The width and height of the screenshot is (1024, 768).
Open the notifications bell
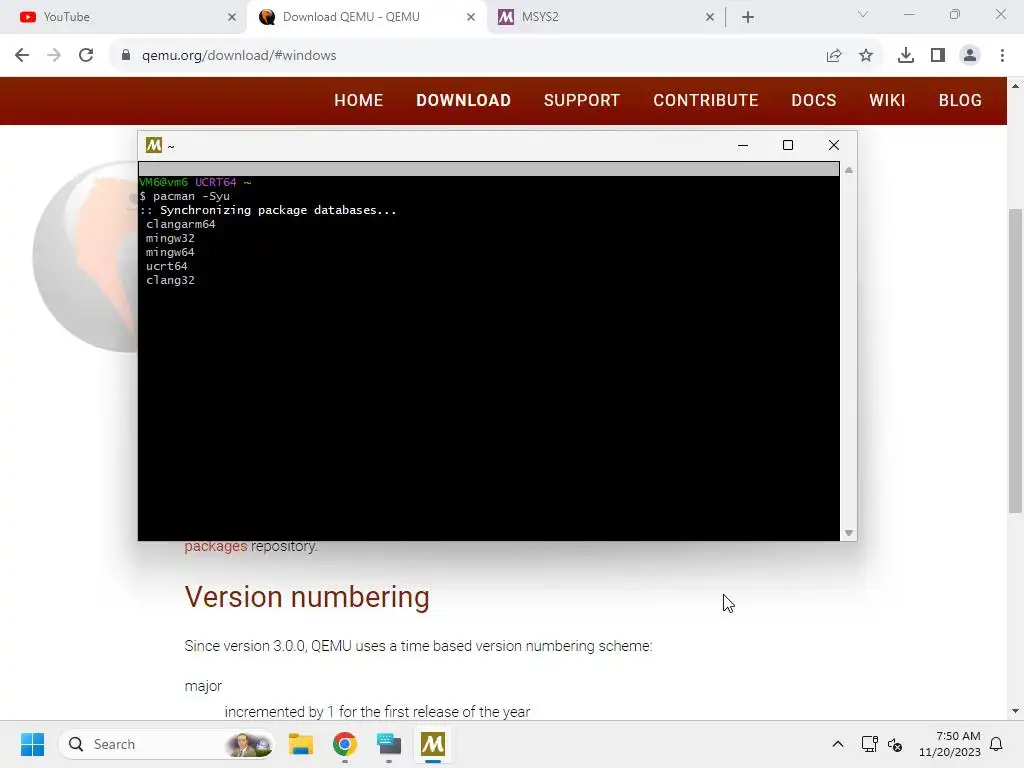point(996,744)
